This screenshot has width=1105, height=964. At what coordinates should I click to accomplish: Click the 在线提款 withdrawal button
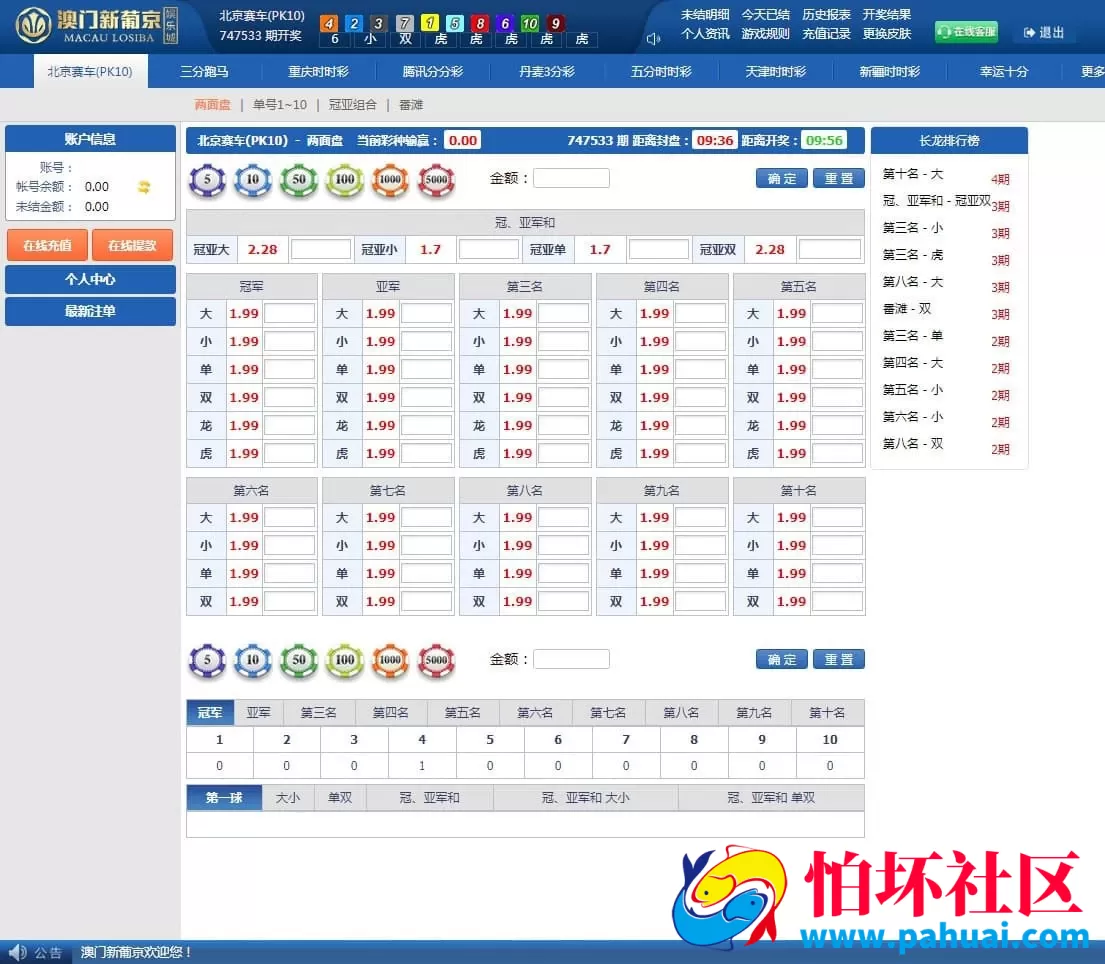pyautogui.click(x=133, y=245)
